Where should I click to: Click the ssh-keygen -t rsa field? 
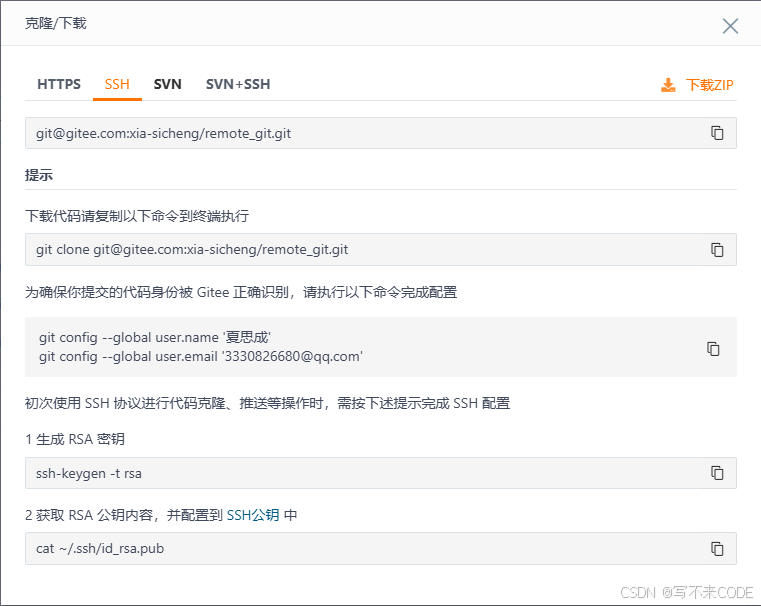380,473
